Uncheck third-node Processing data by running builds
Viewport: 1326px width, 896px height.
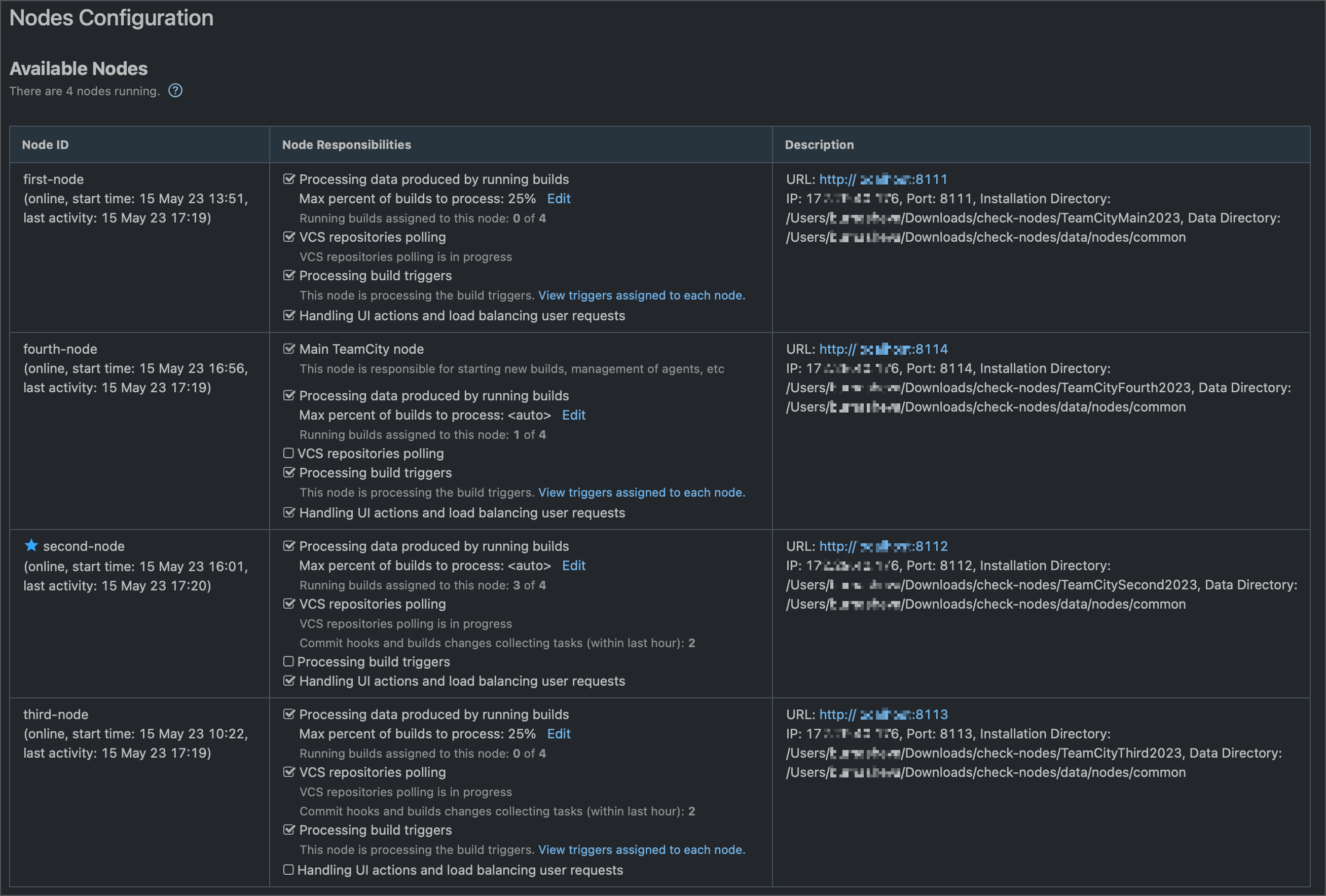pyautogui.click(x=289, y=714)
